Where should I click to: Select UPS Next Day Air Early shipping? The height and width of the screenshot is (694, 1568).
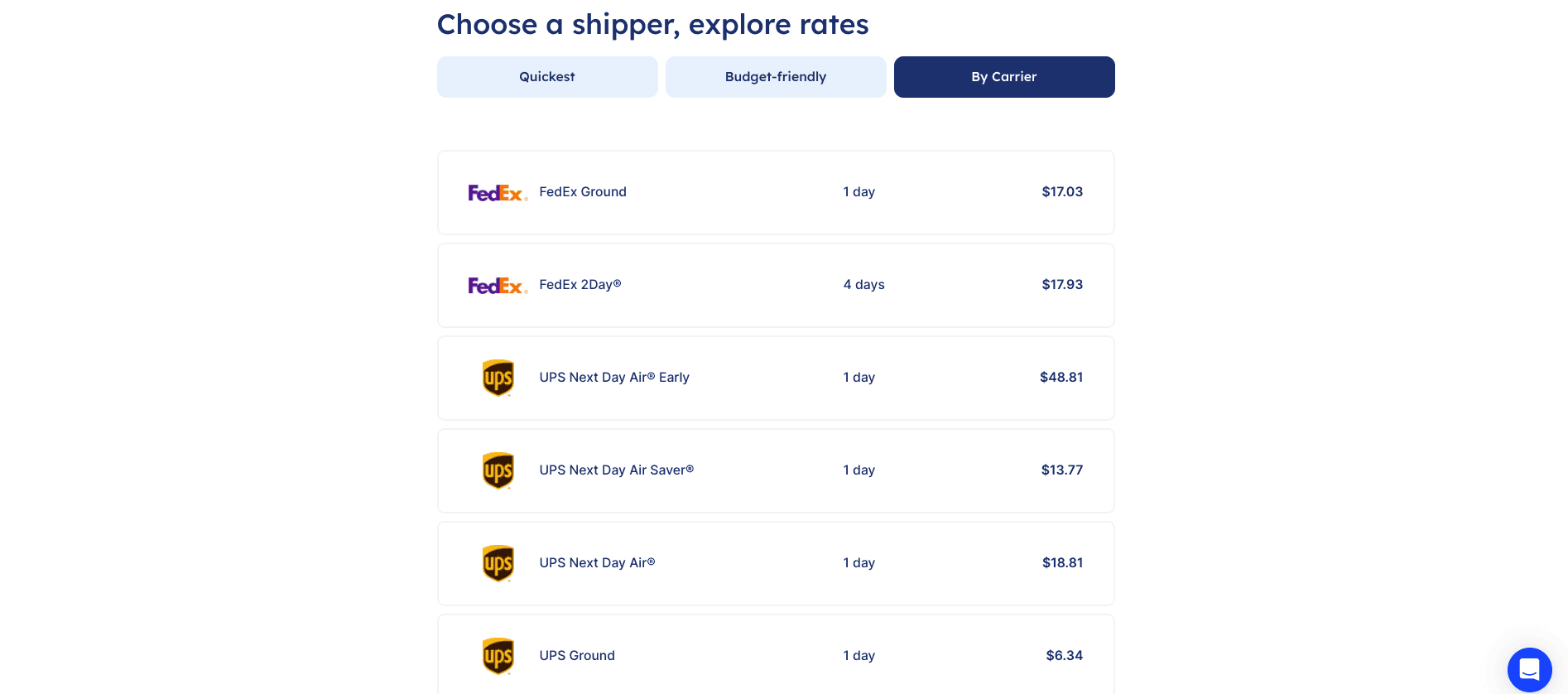click(776, 378)
